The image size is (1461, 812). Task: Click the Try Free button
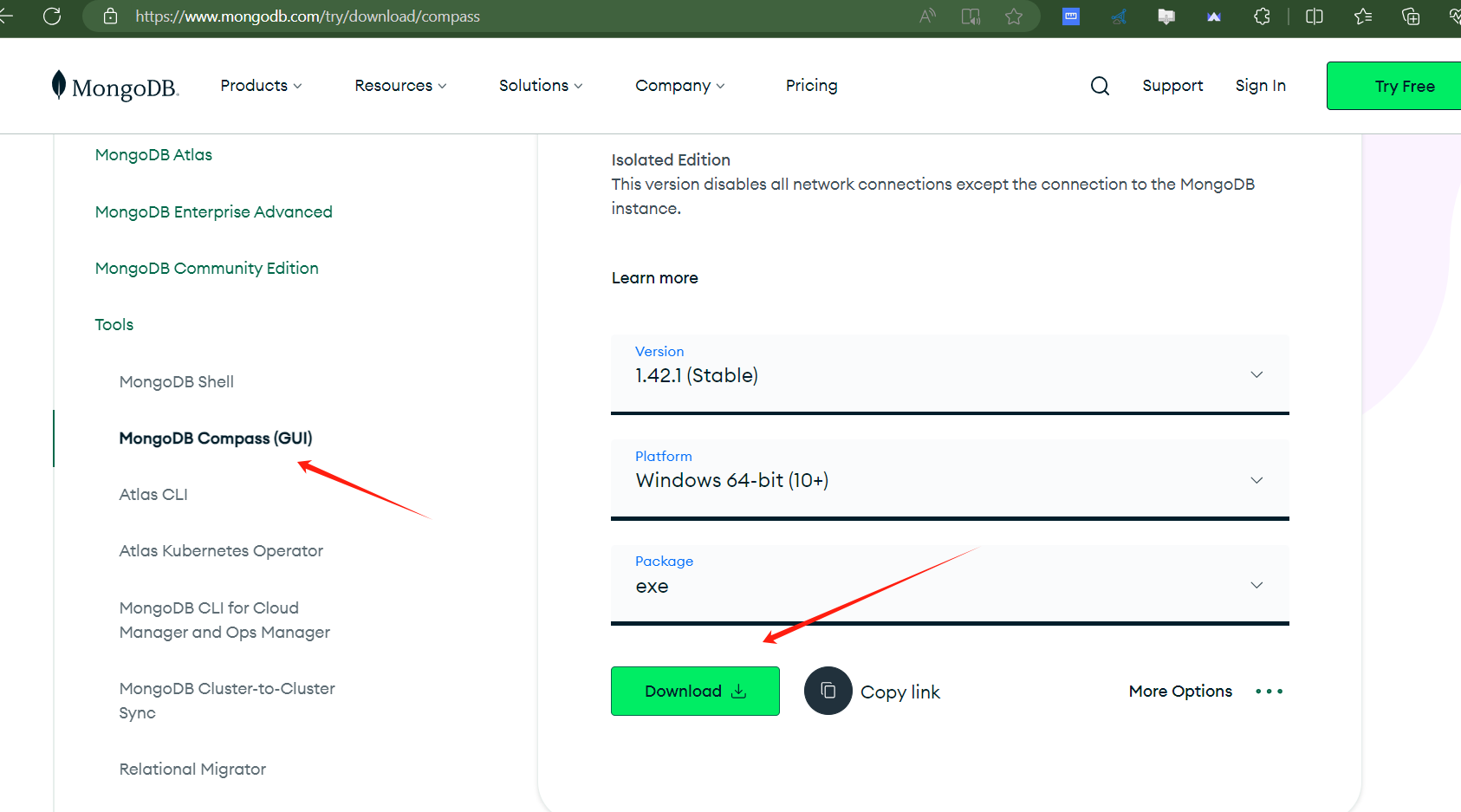1393,86
